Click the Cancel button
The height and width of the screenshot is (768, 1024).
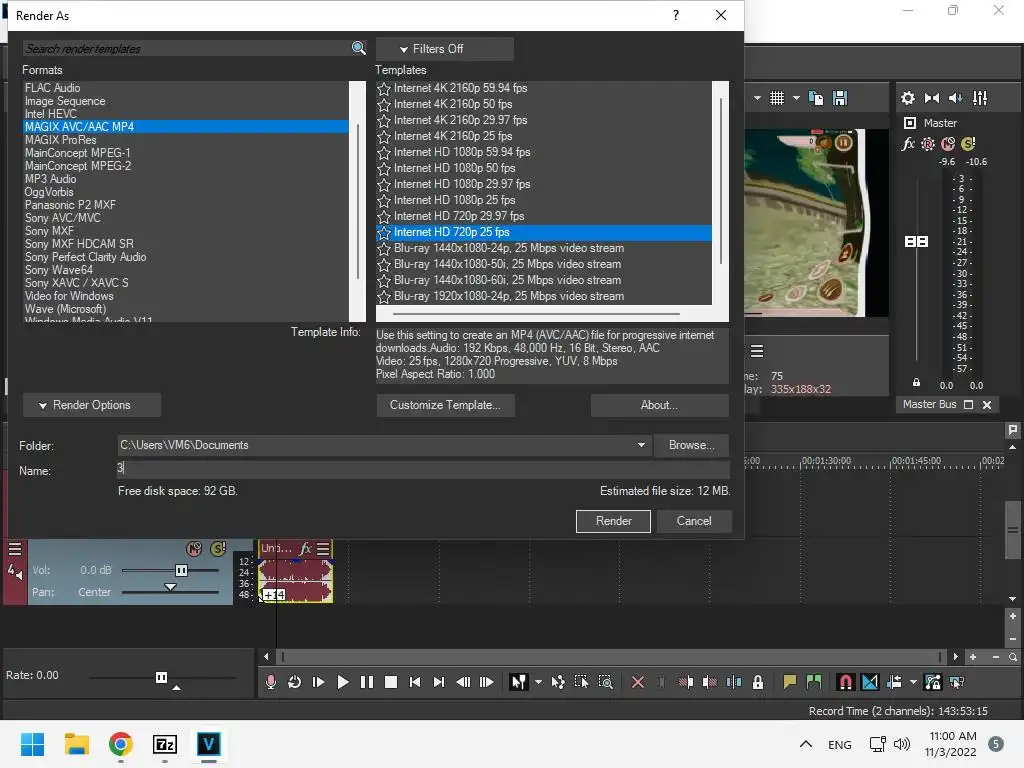(x=694, y=521)
